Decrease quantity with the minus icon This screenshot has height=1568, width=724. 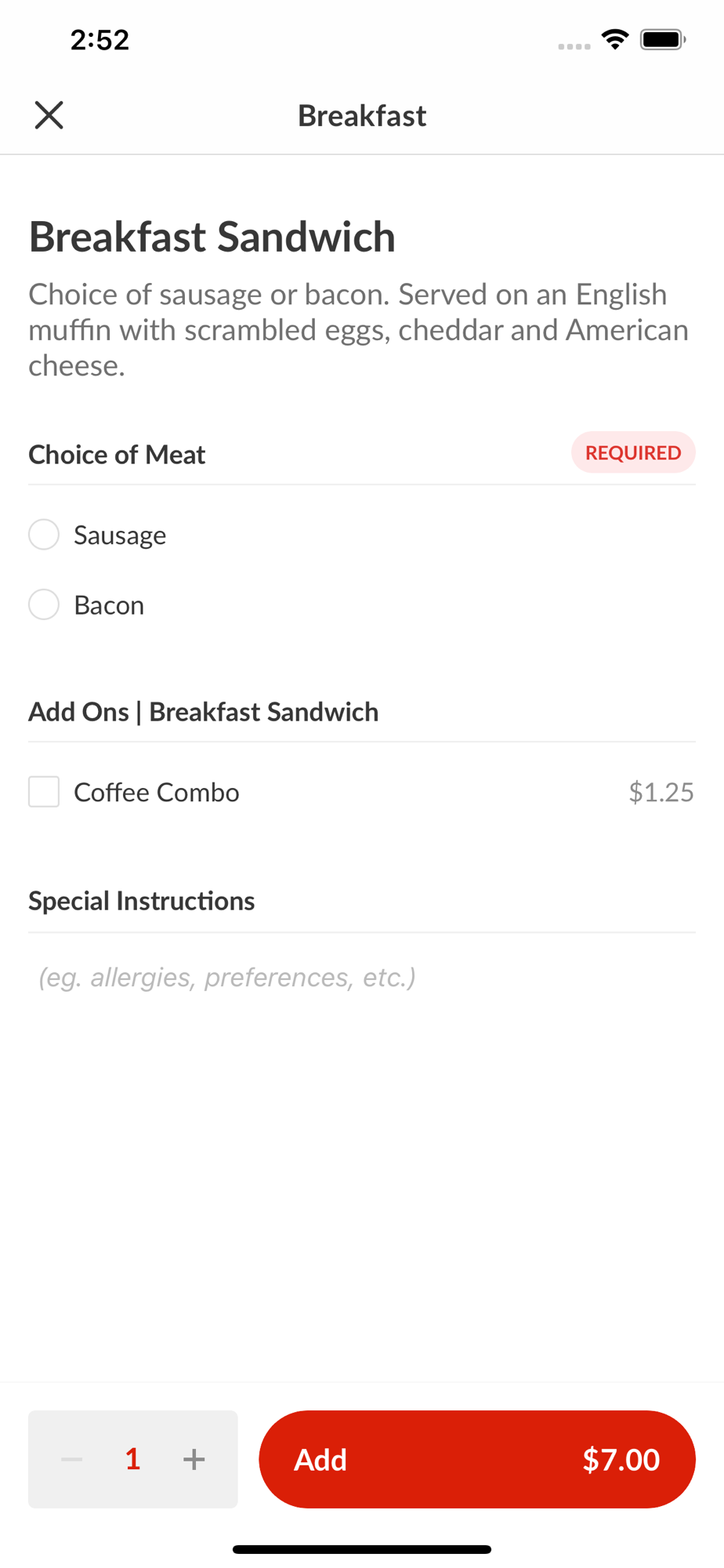pos(72,1459)
